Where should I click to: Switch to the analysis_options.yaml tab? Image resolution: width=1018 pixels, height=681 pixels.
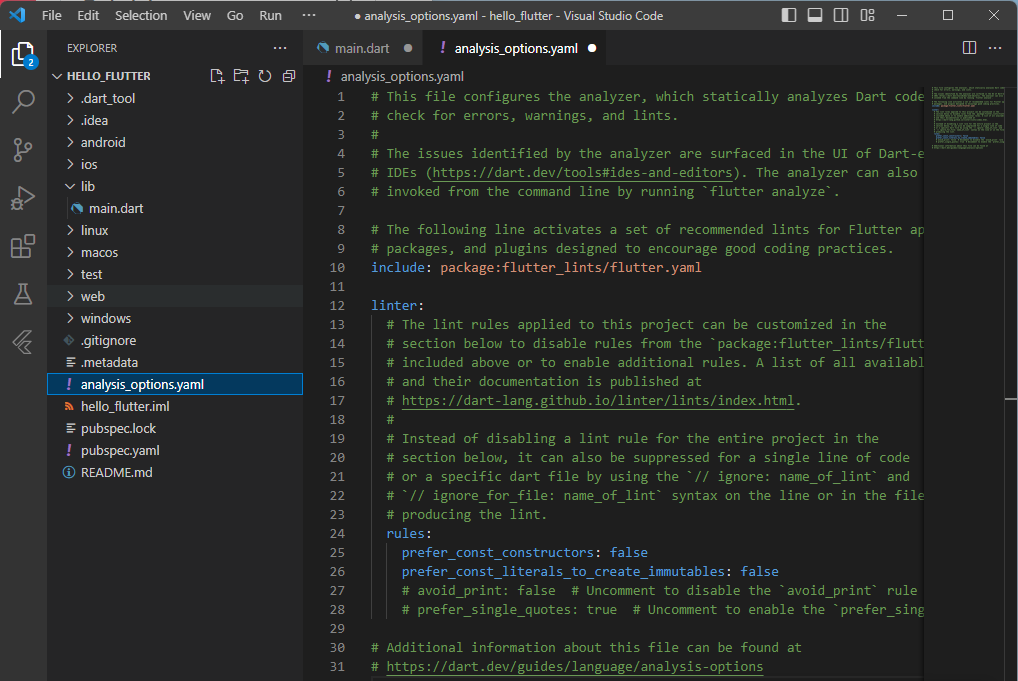point(515,48)
